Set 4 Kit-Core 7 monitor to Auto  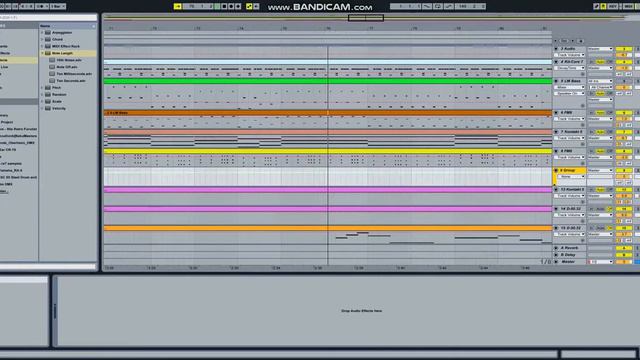(x=600, y=62)
